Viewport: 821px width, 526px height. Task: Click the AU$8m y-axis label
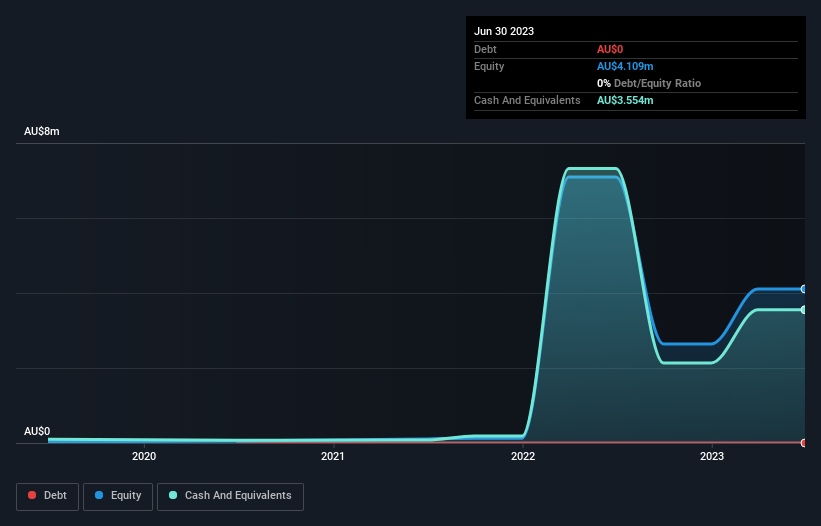pos(42,131)
